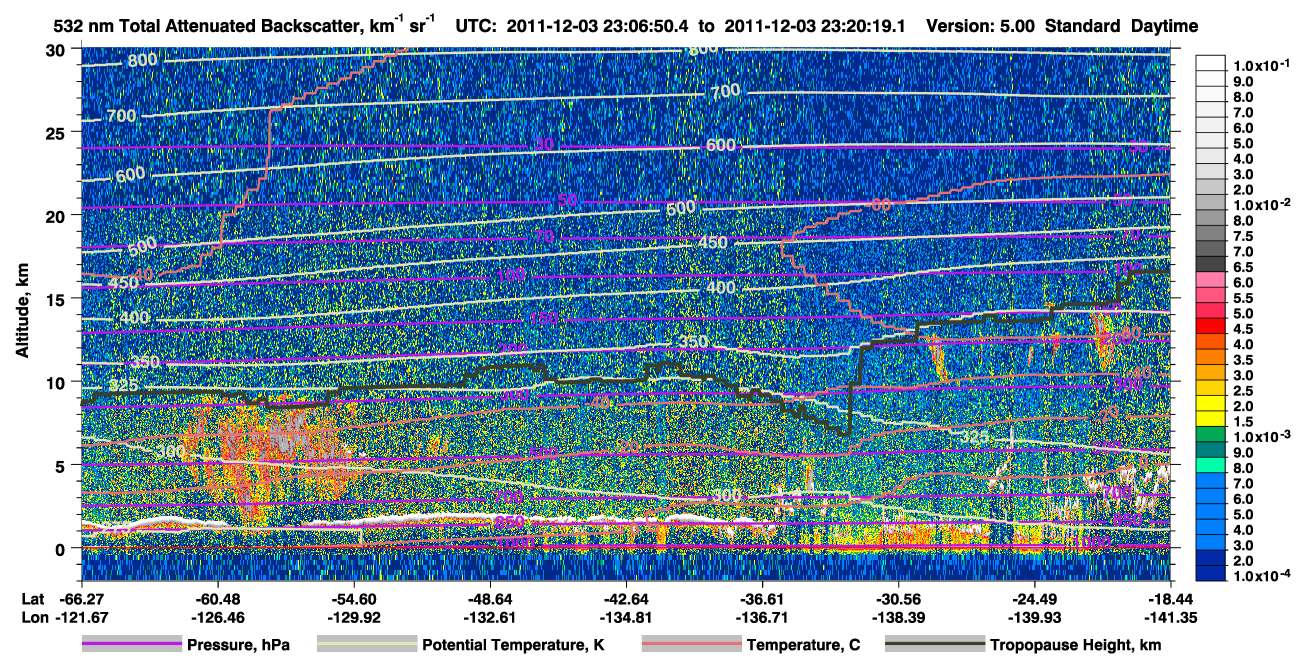Click the 'Lat' row label
Screen dimensions: 1300x667
pos(32,599)
